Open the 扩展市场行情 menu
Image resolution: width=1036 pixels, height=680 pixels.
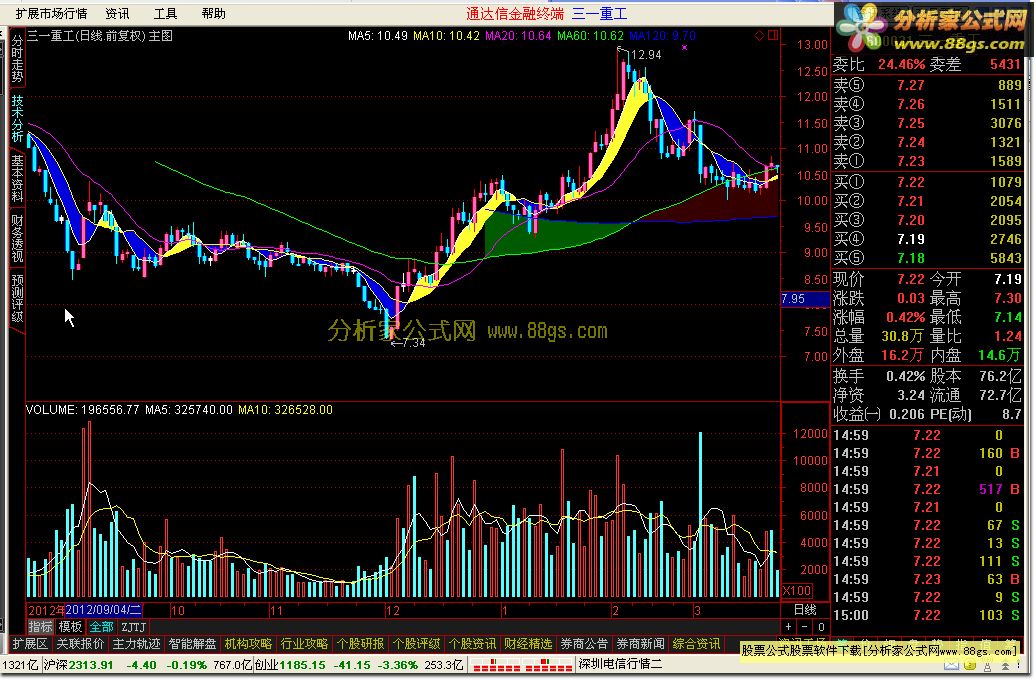[51, 13]
